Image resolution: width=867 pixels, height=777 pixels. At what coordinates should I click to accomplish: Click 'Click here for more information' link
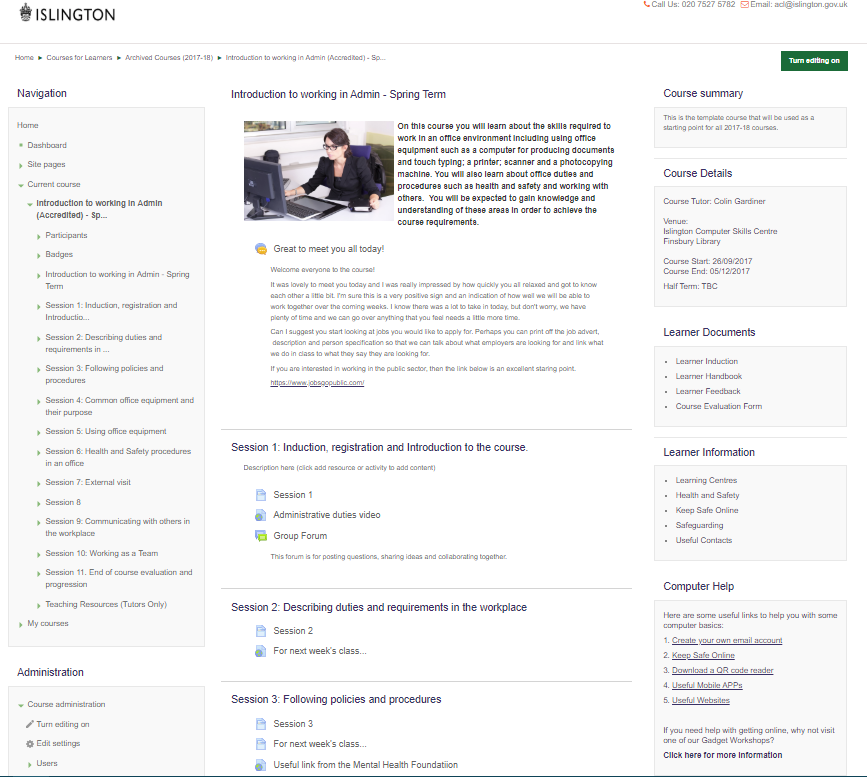pyautogui.click(x=723, y=755)
